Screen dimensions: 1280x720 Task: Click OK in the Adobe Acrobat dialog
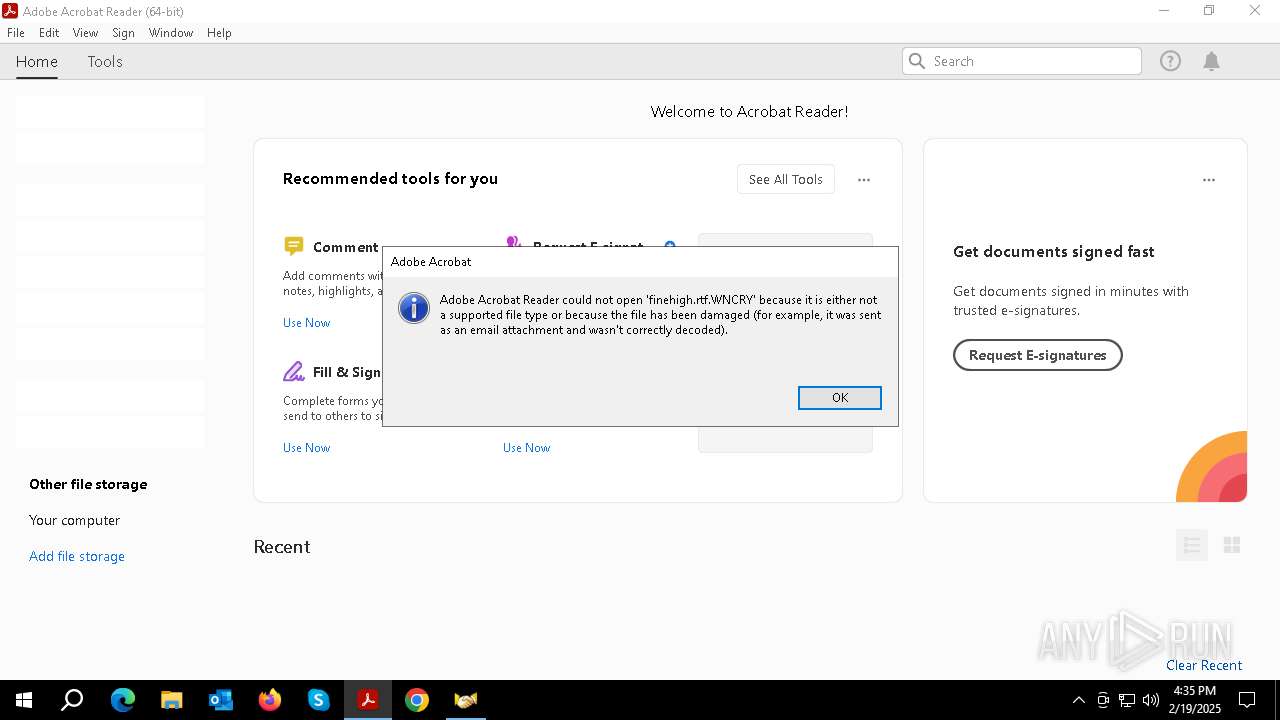[839, 398]
